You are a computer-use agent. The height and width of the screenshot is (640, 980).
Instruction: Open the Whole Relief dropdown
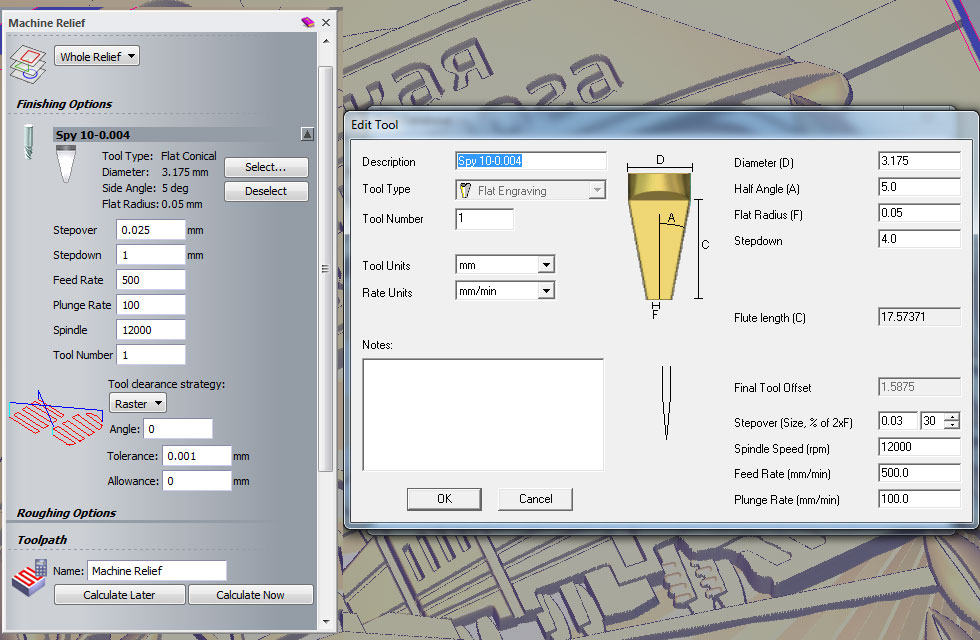(97, 57)
